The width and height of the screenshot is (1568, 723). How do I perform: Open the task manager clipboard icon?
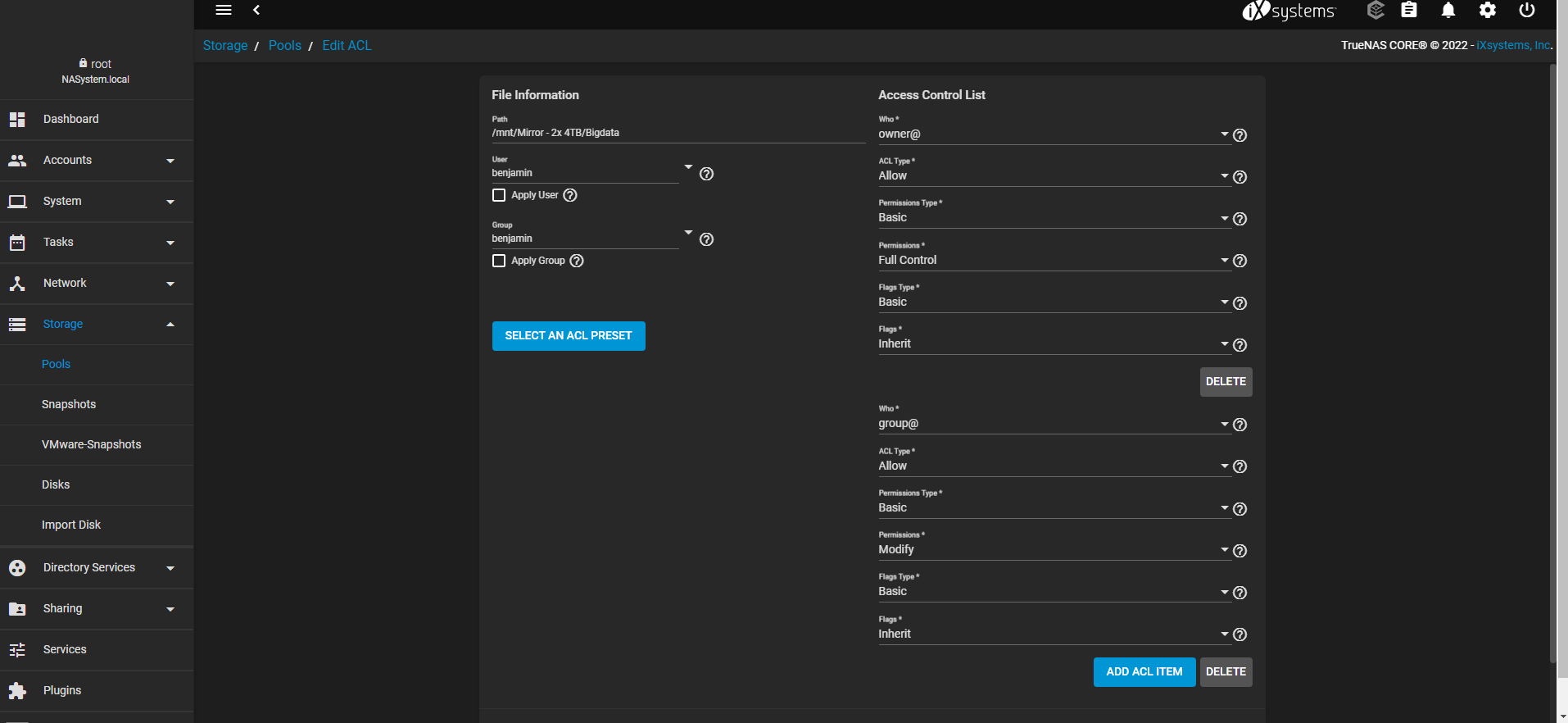pyautogui.click(x=1409, y=10)
